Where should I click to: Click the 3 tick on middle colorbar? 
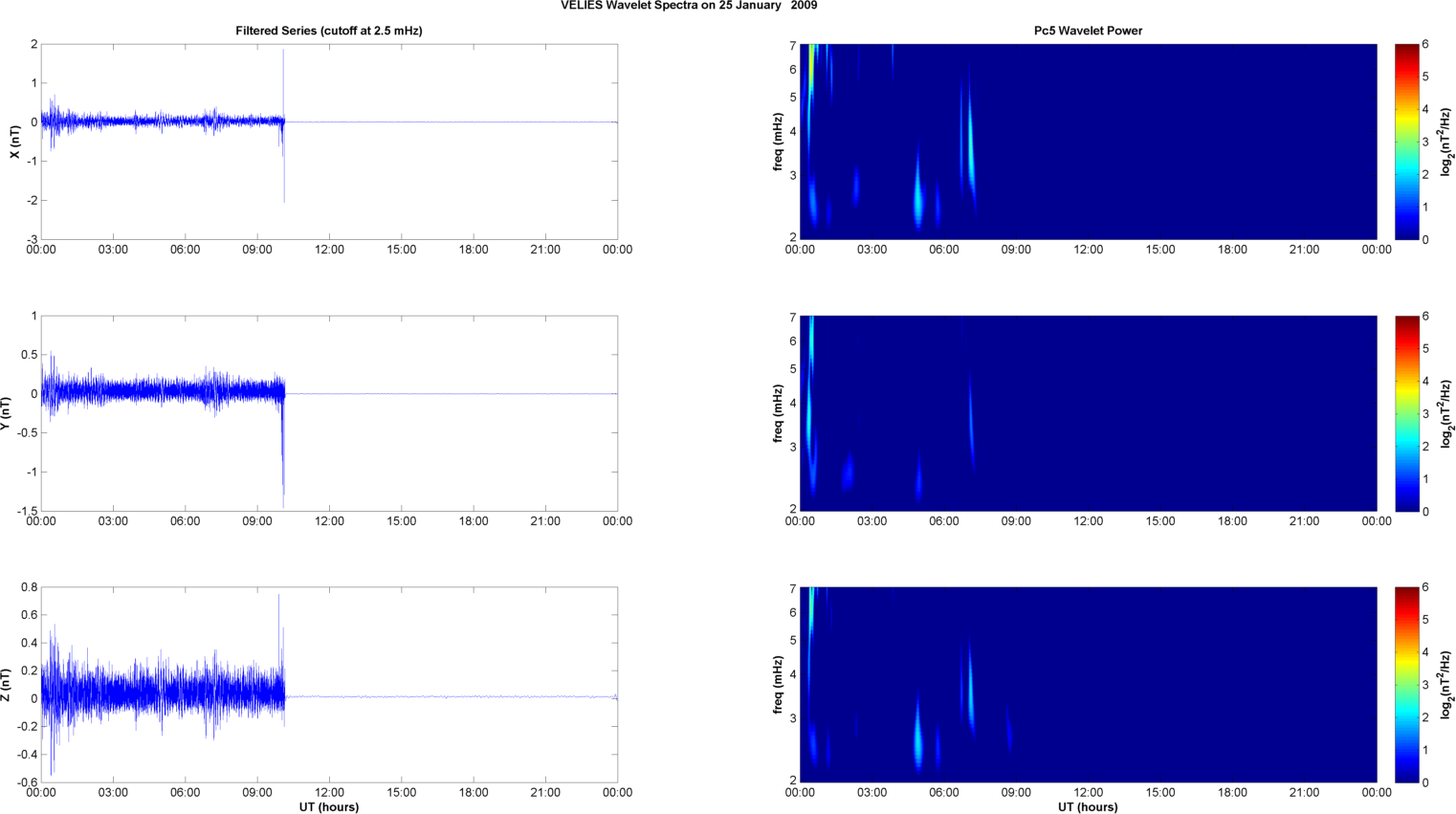1425,413
